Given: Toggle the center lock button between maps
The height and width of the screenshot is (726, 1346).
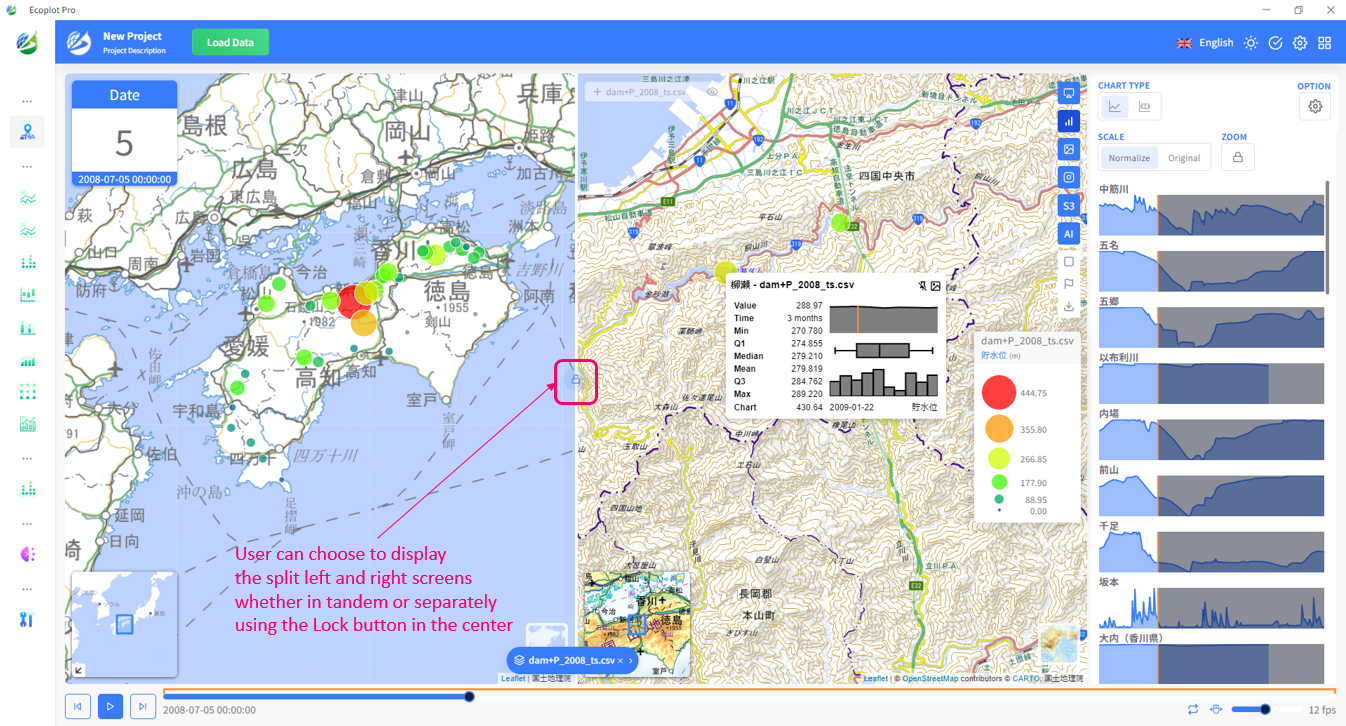Looking at the screenshot, I should point(576,381).
